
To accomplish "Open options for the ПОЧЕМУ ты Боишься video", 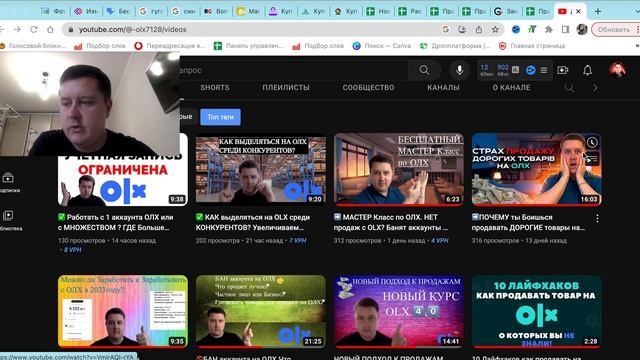I will (597, 218).
